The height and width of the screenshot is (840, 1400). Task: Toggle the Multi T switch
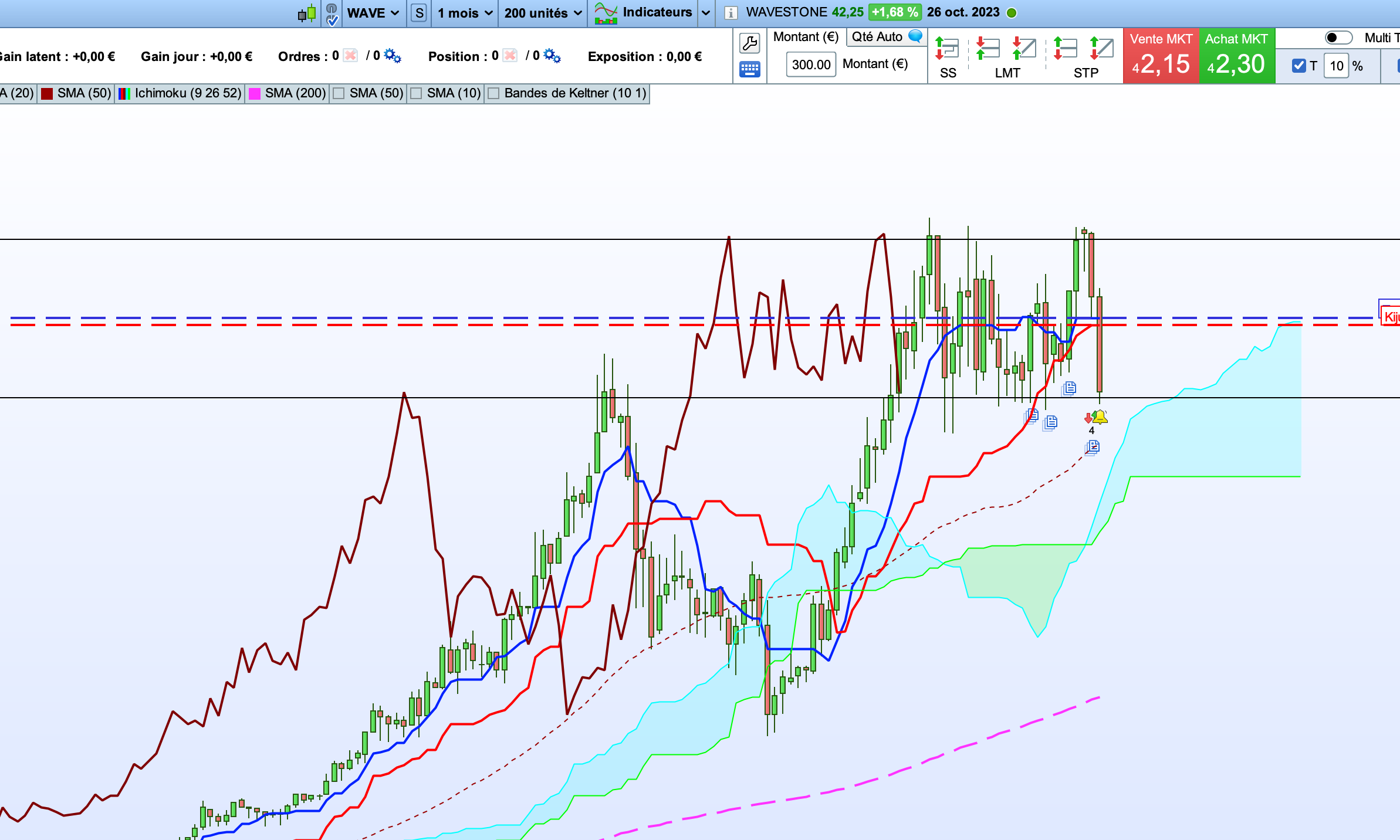click(x=1339, y=38)
